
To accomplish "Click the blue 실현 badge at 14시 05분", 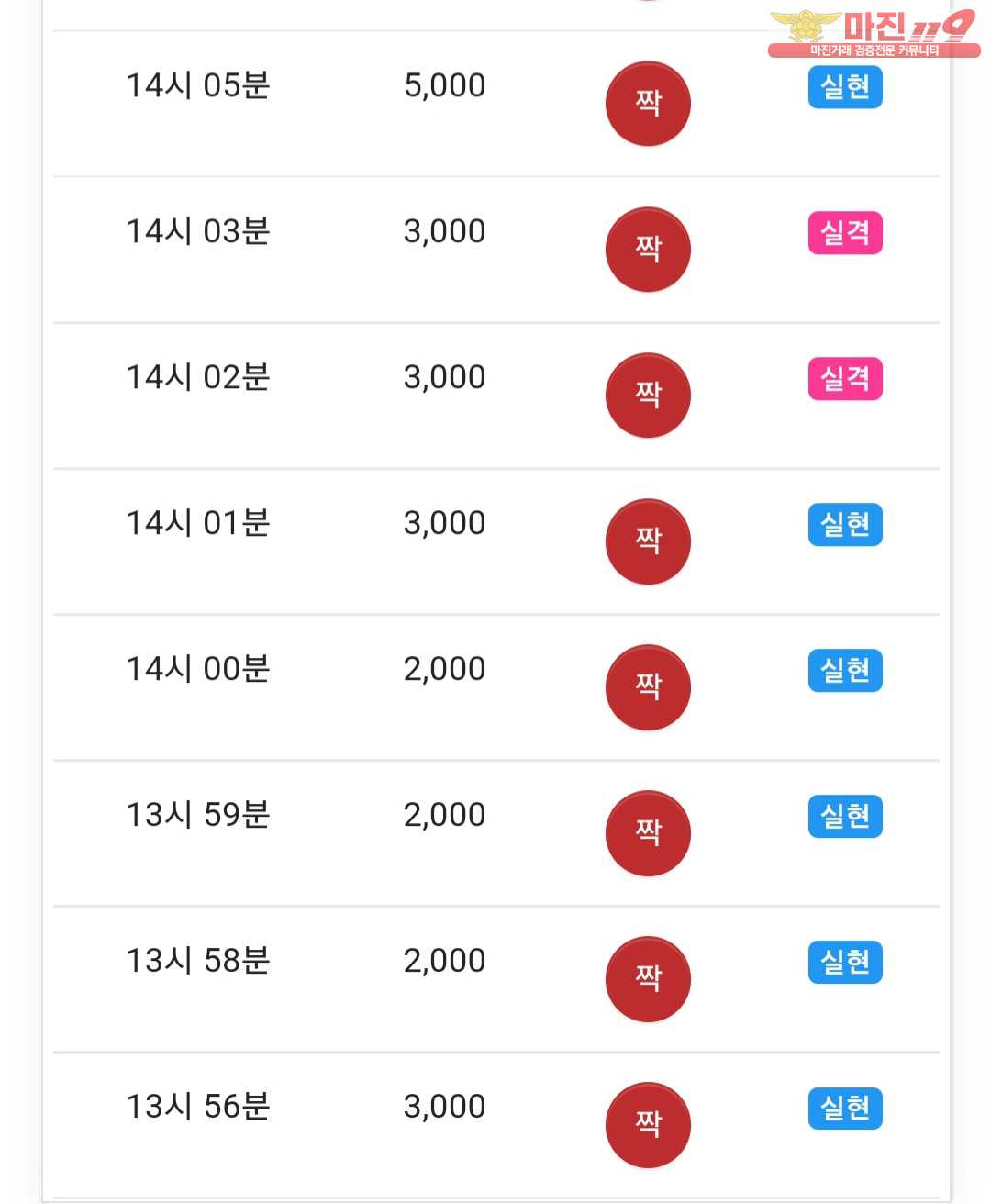I will (845, 87).
